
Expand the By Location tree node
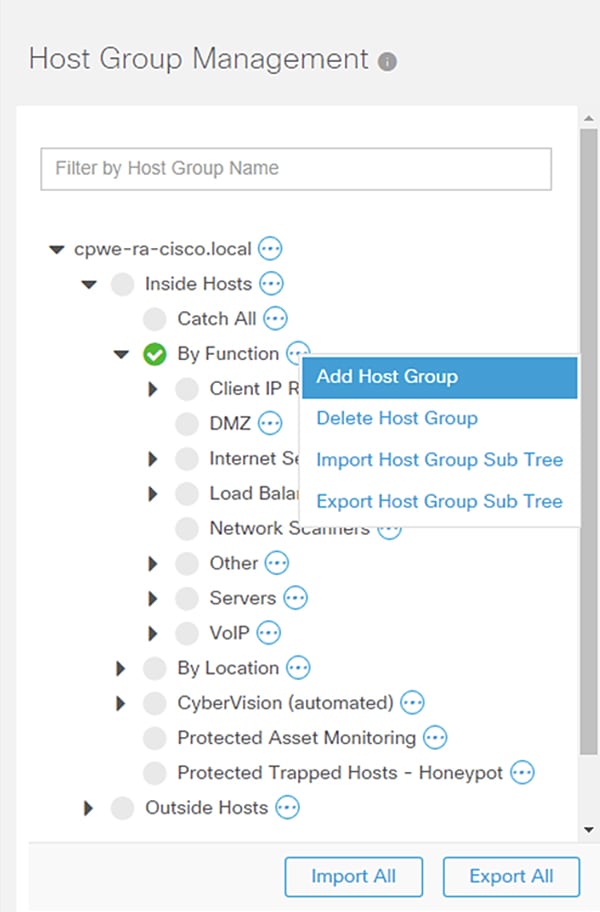pyautogui.click(x=120, y=668)
